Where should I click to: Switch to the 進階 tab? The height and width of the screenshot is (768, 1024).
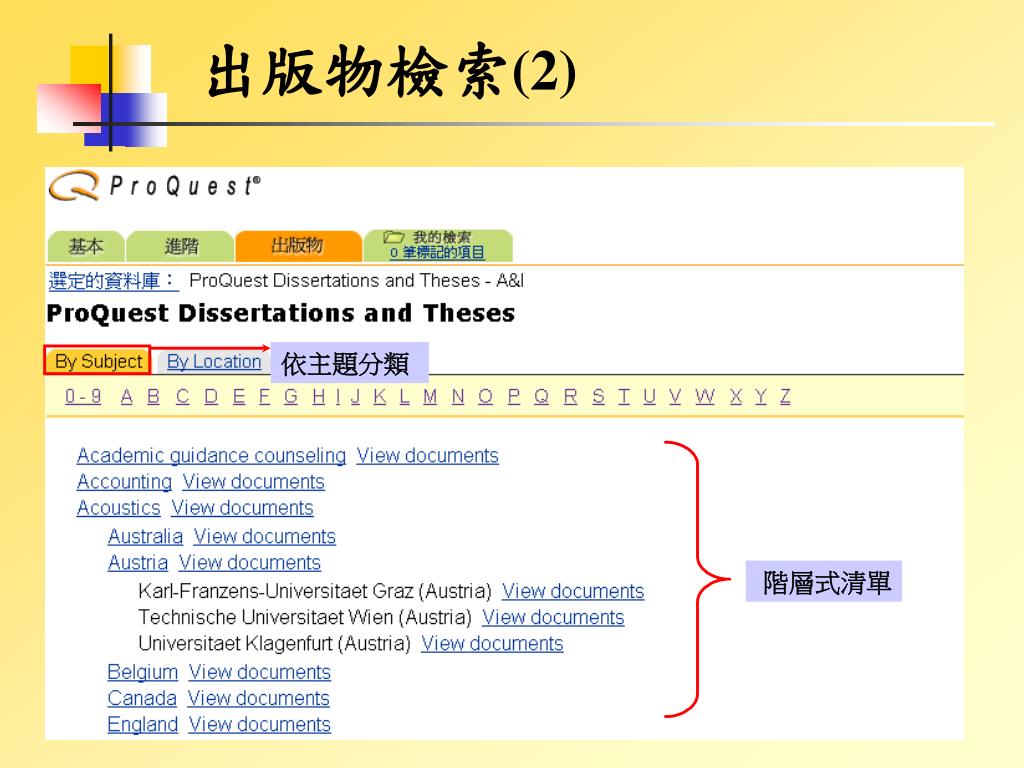[181, 246]
